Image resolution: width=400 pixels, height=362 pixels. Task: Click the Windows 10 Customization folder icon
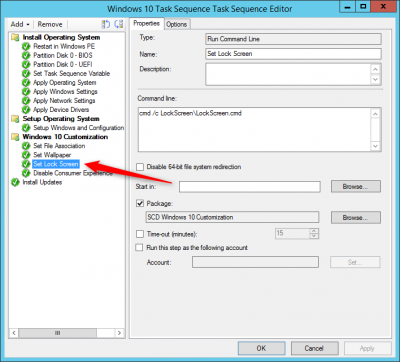[15, 137]
